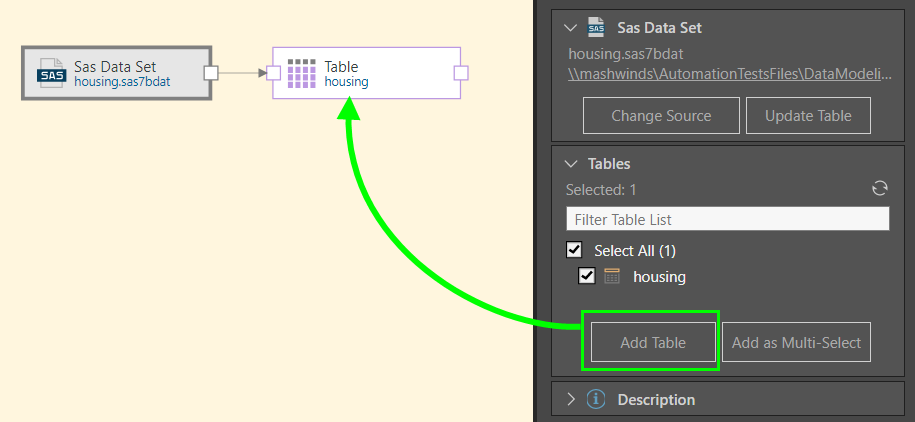
Task: Click the SAS icon in the panel header
Action: [596, 27]
